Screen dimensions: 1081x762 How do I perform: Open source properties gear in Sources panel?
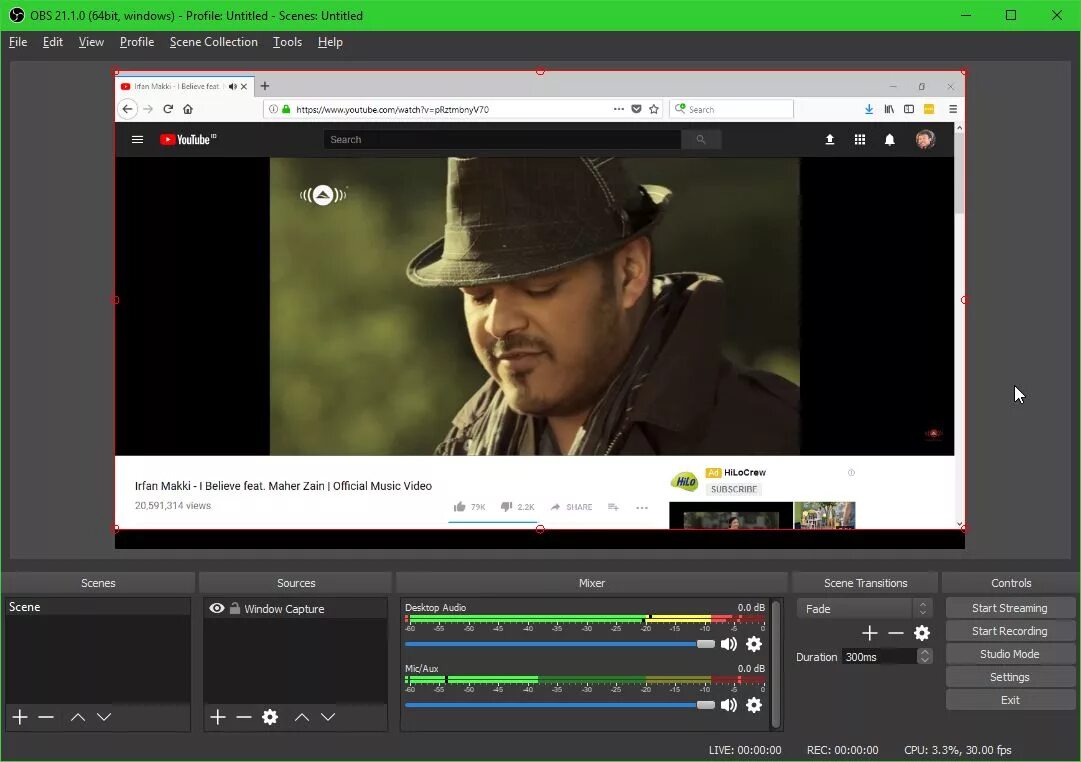pyautogui.click(x=270, y=717)
